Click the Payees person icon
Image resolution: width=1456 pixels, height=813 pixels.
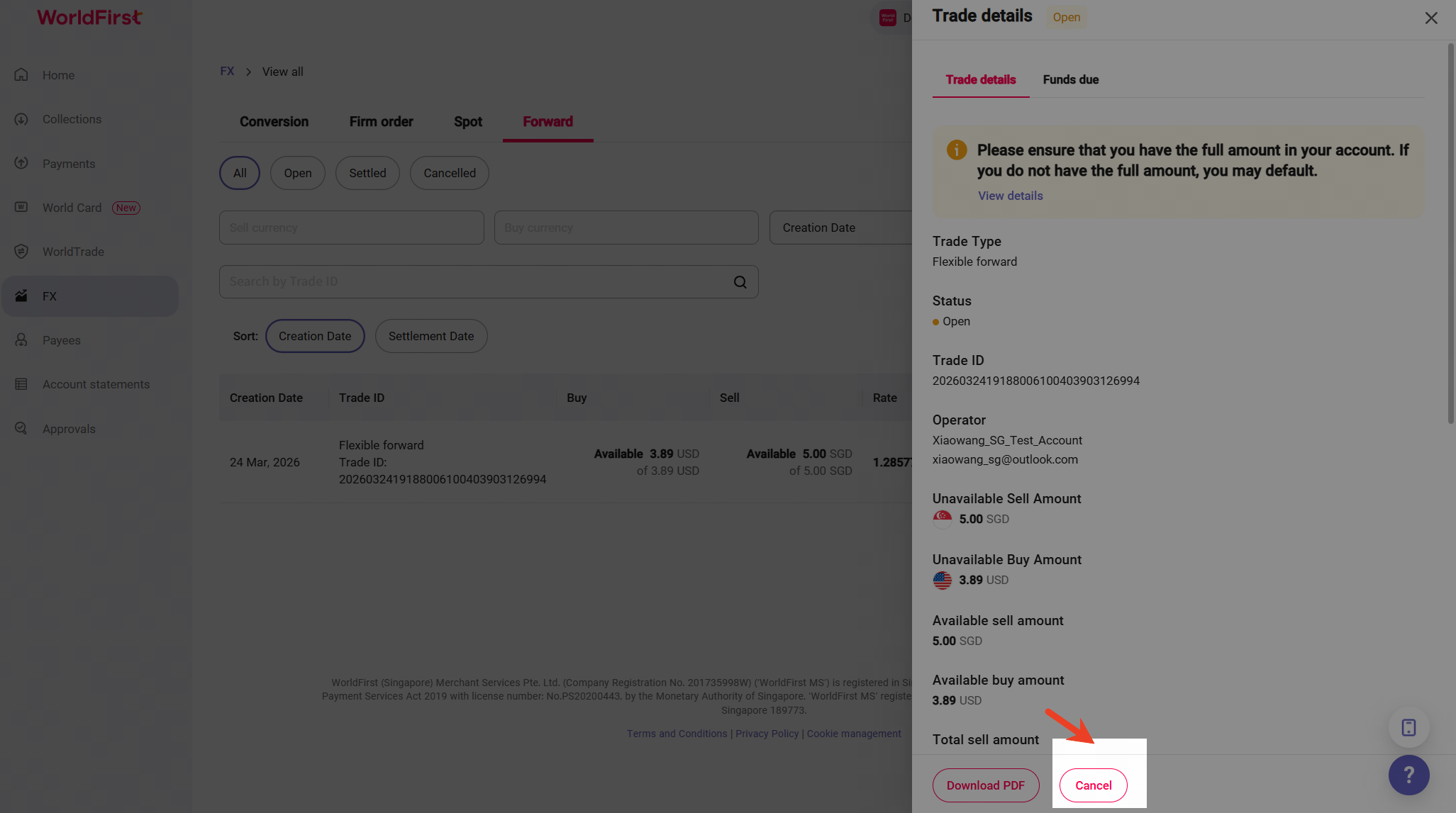click(21, 340)
